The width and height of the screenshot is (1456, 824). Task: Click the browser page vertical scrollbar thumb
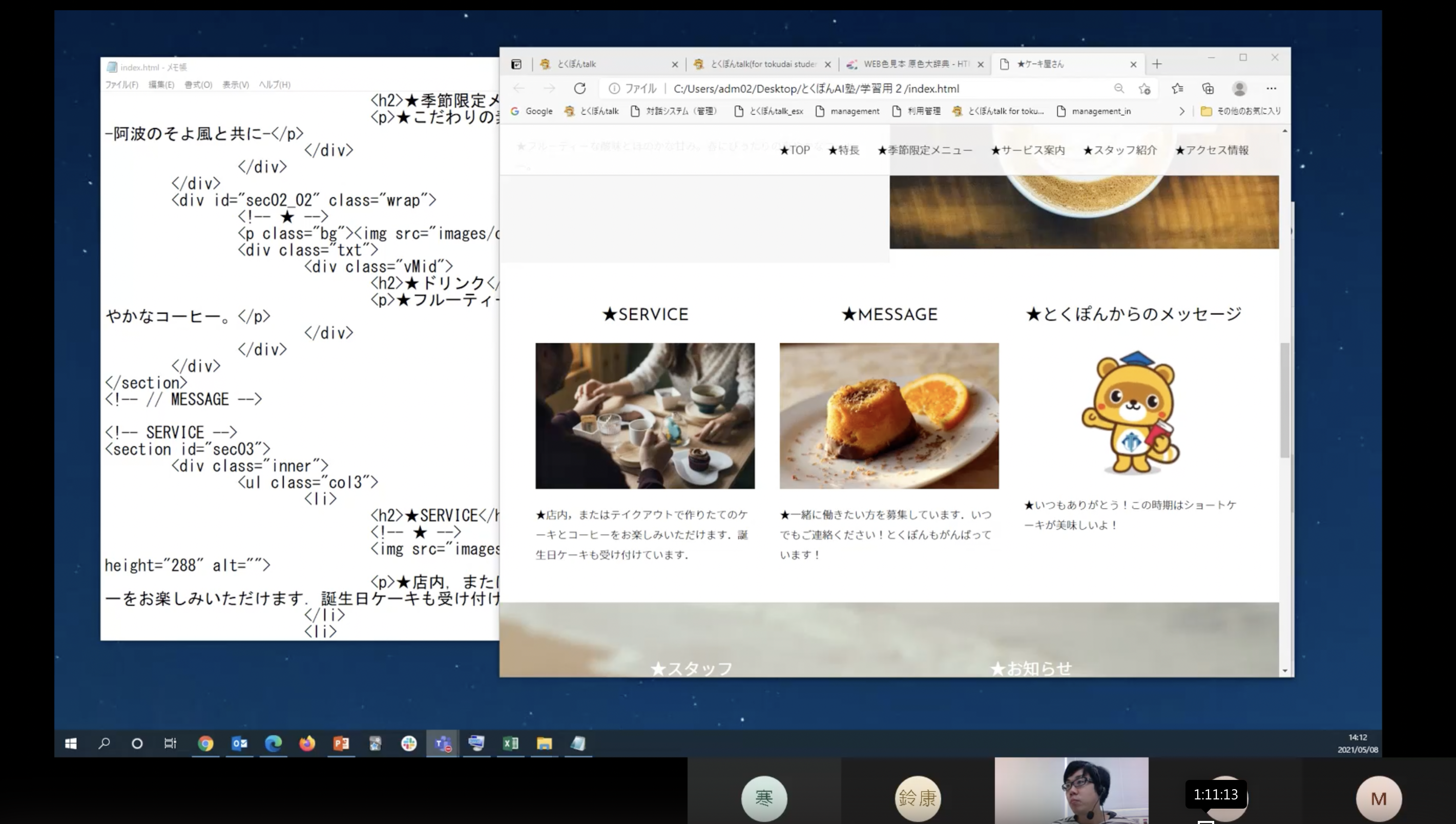[1284, 400]
